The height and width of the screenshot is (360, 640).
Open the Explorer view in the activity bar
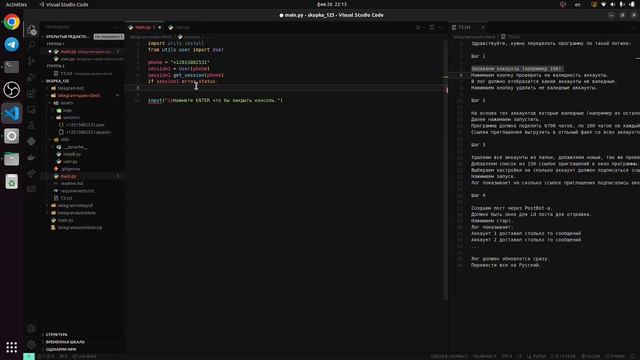tap(31, 29)
